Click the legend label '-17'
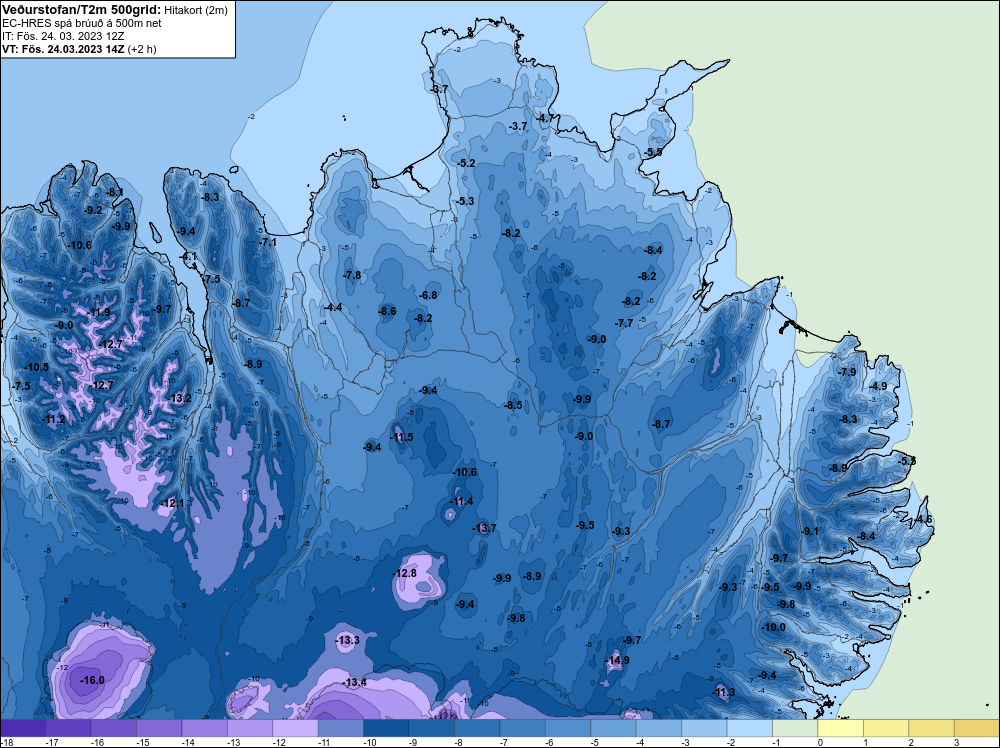1000x748 pixels. pos(52,742)
